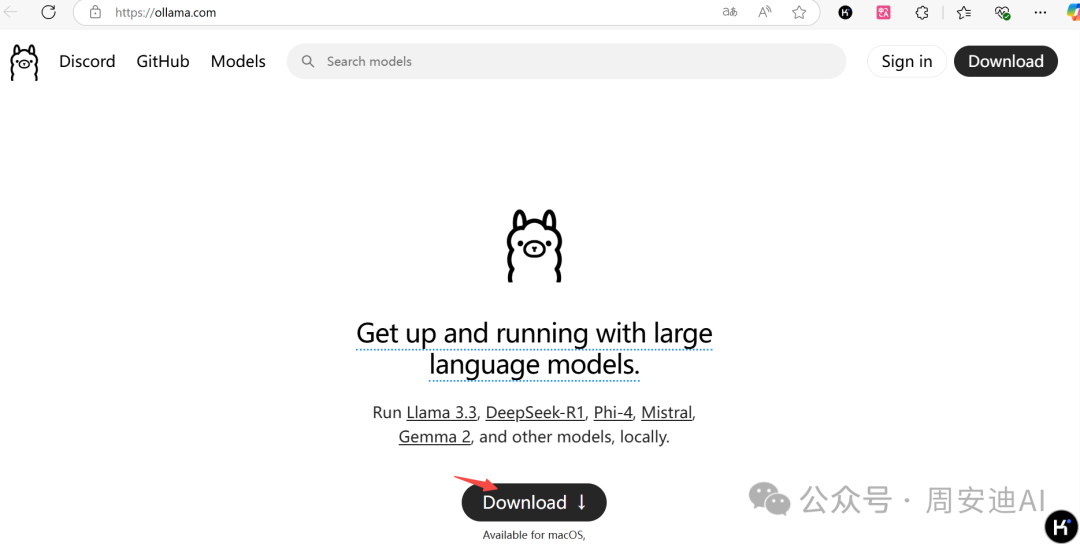Click the address bar showing https://ollama.com
1080x544 pixels.
pyautogui.click(x=446, y=12)
